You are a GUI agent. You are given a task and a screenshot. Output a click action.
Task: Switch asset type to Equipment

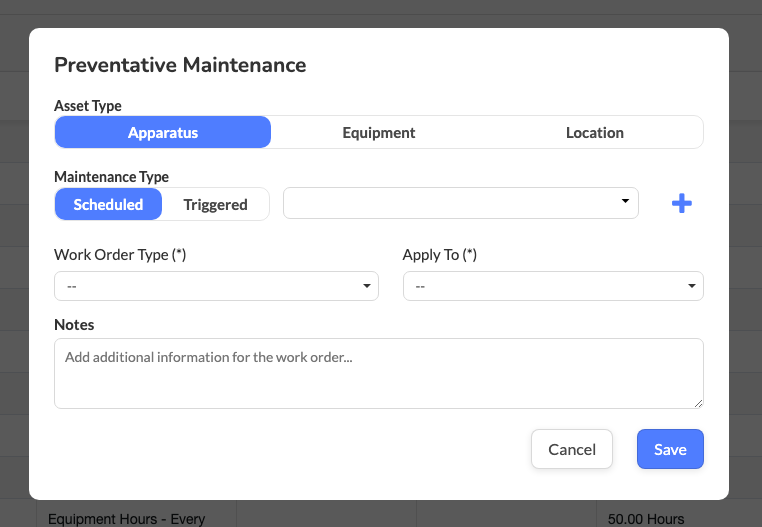click(378, 132)
